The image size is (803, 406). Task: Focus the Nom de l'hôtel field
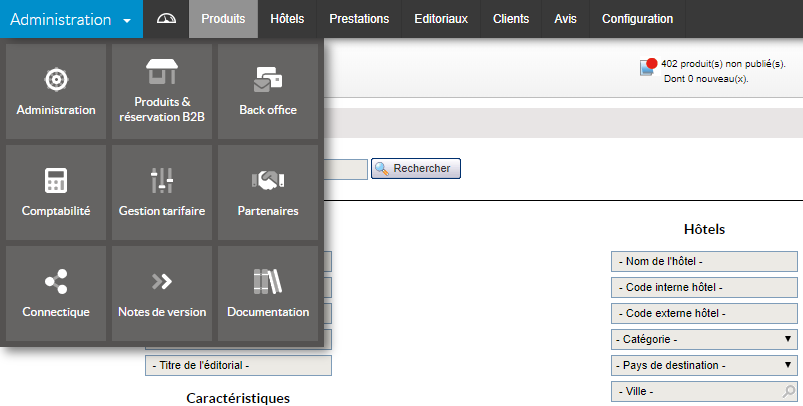(x=705, y=262)
